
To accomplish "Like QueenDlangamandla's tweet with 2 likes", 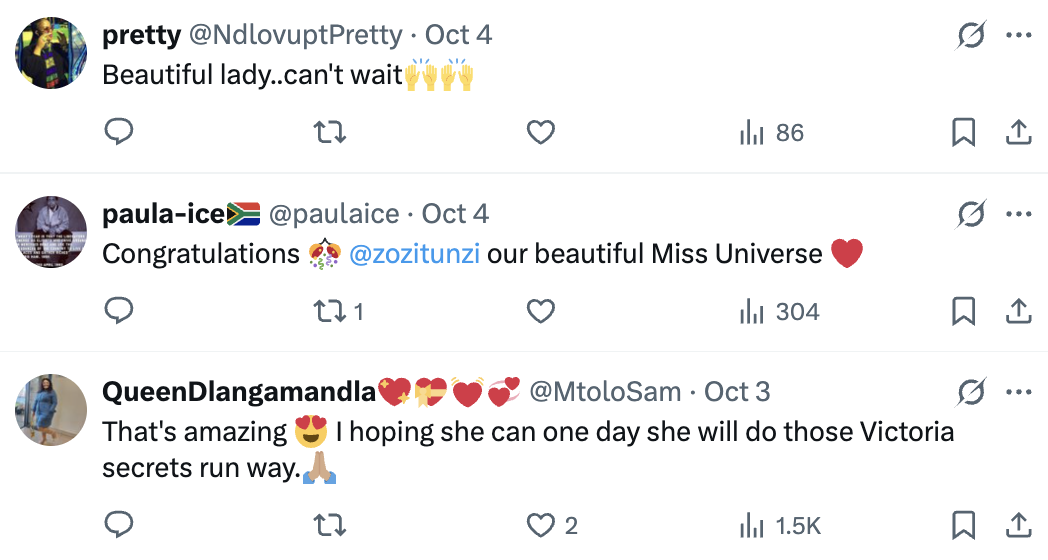I will (552, 524).
